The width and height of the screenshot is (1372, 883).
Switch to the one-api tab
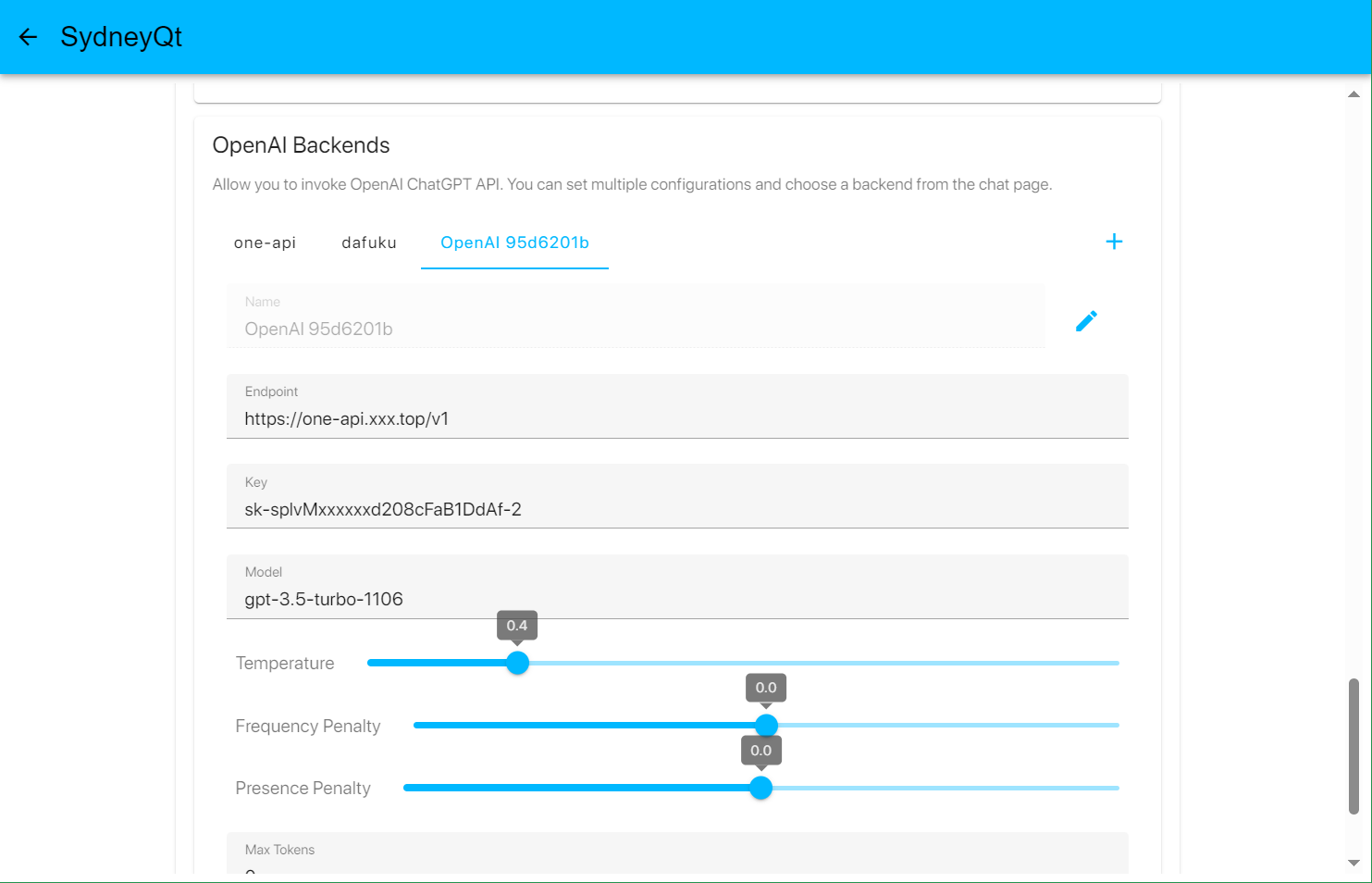pyautogui.click(x=265, y=243)
